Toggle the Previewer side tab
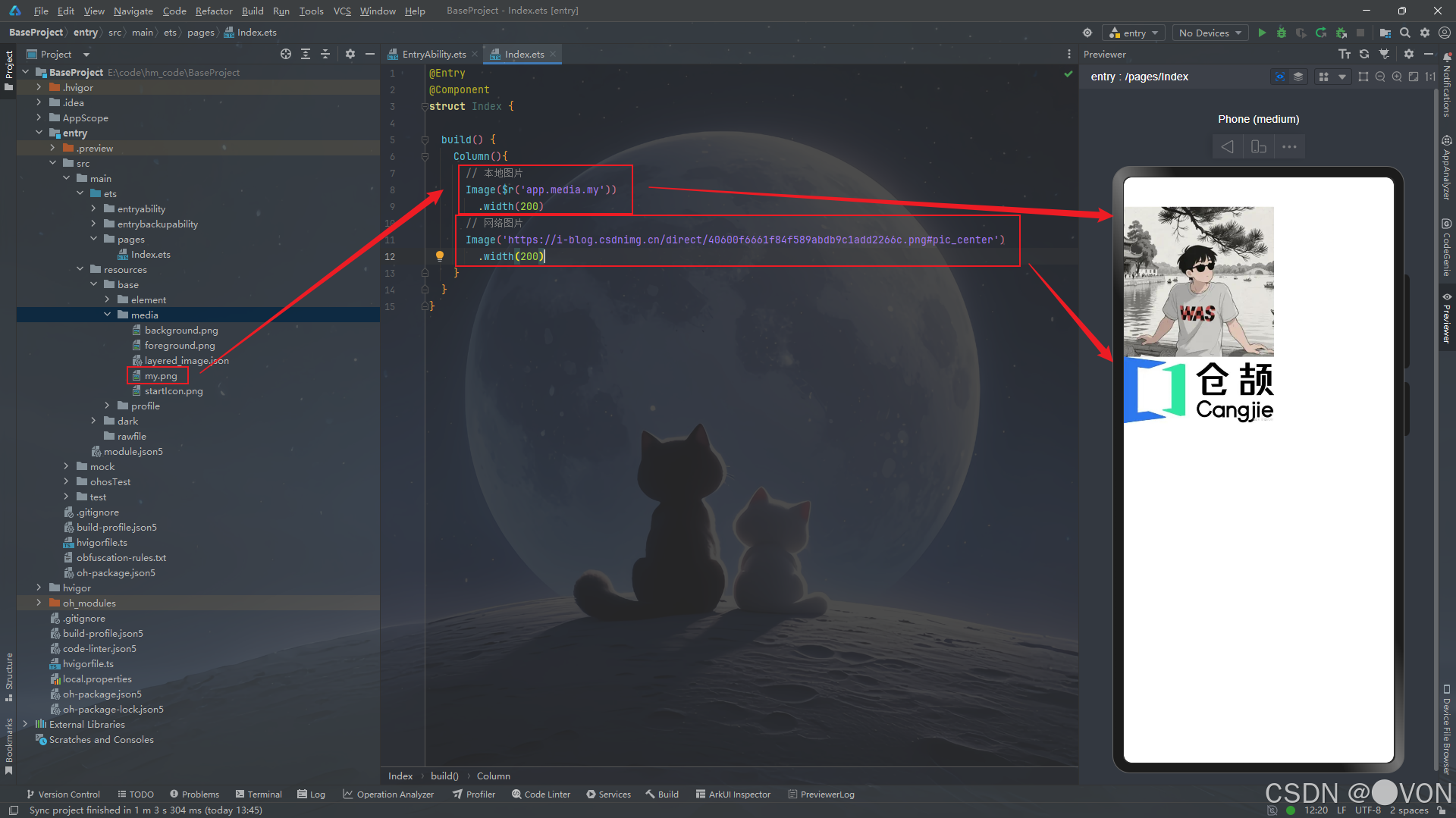This screenshot has height=818, width=1456. 1447,318
